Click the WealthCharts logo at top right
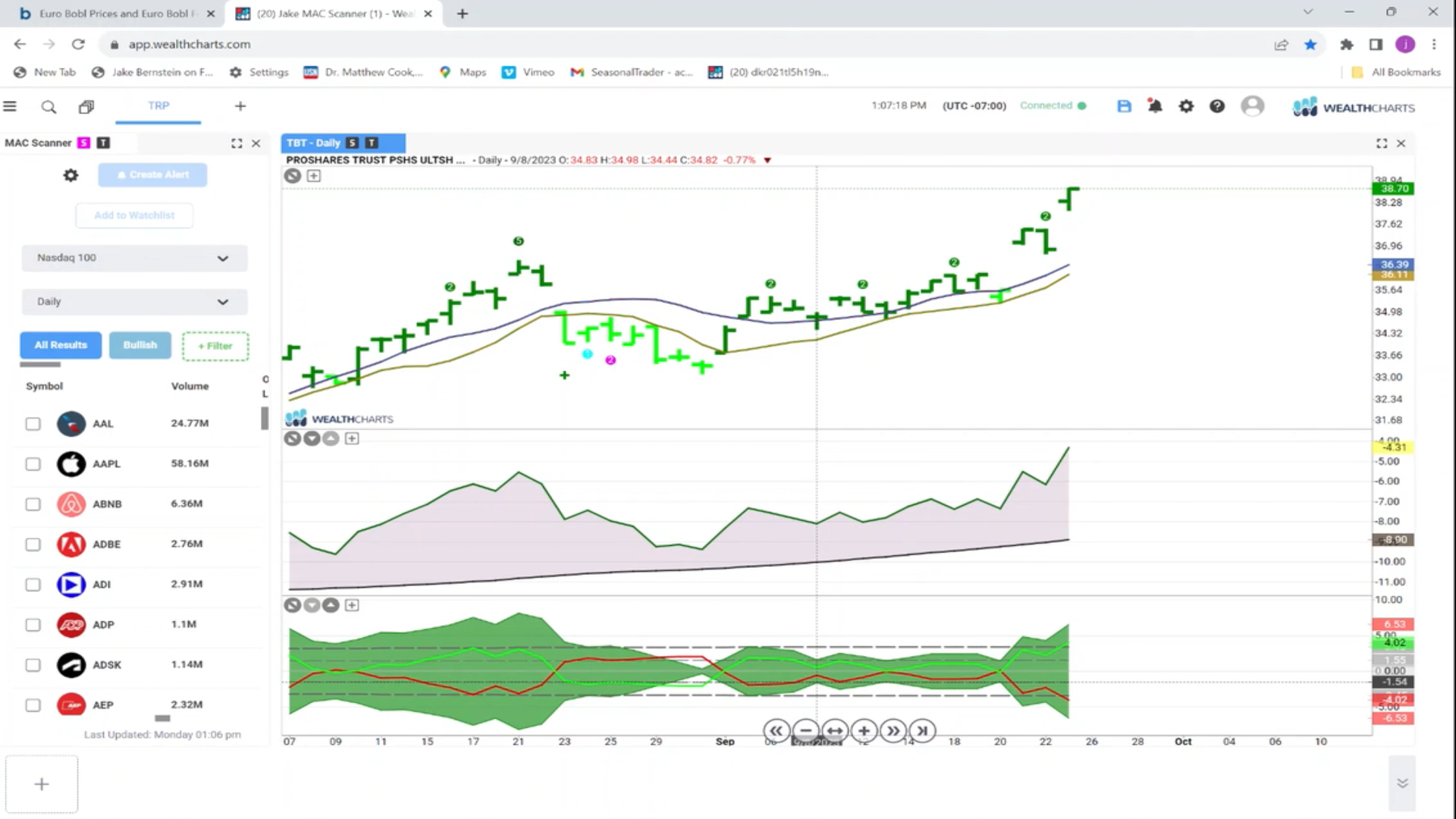 [x=1354, y=107]
